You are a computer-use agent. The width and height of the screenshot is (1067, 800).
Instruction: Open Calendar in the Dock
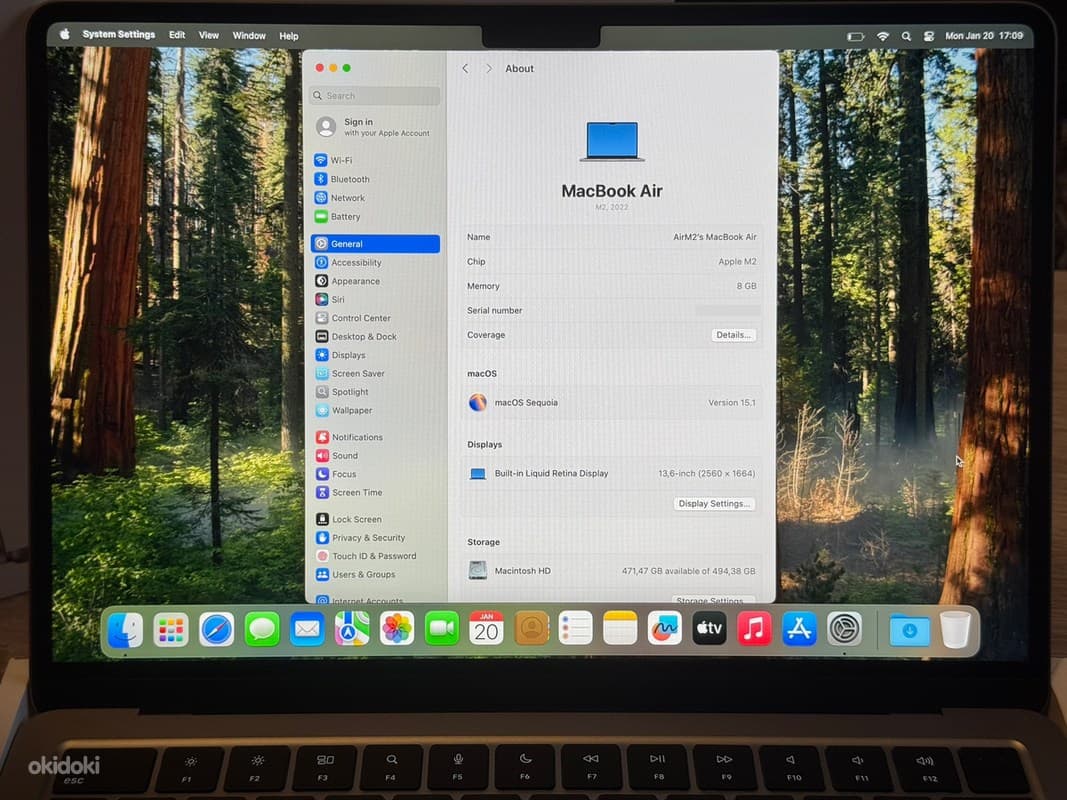(x=487, y=628)
